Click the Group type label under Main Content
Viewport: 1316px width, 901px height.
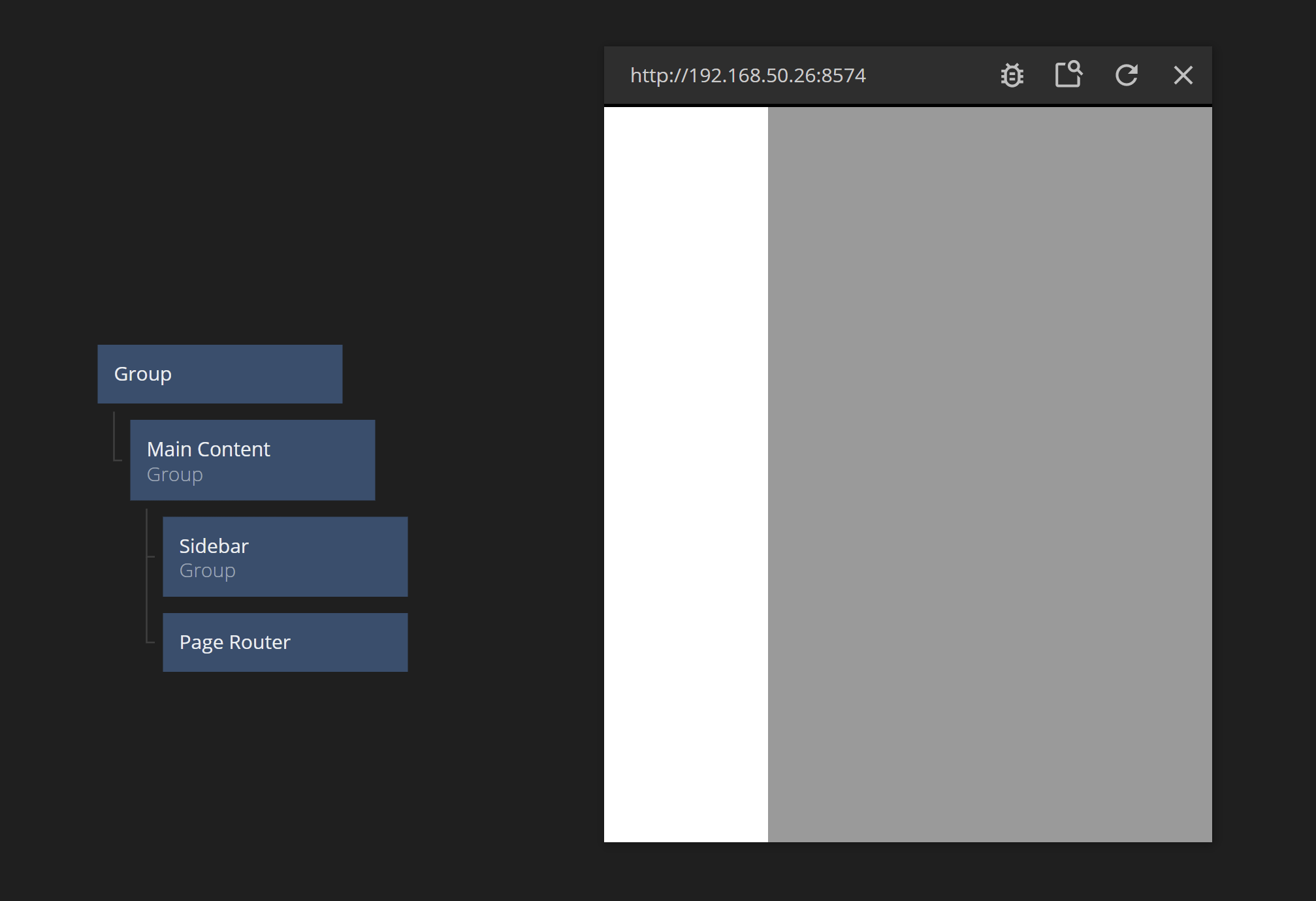pos(174,475)
